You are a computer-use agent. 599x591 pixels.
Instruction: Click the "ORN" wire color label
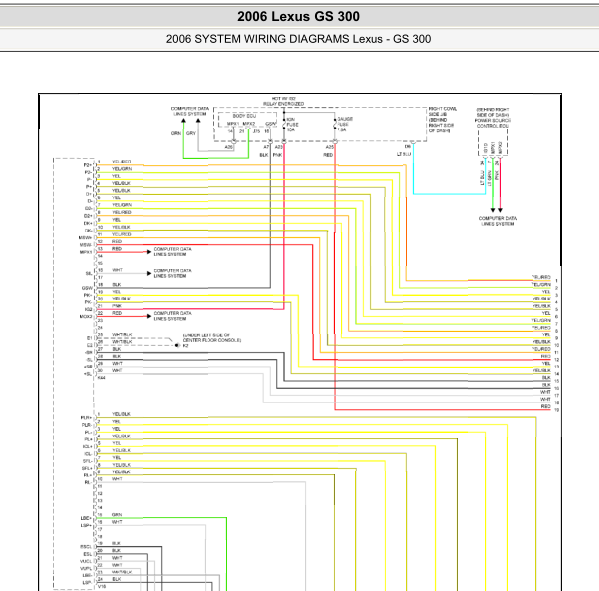tap(176, 133)
